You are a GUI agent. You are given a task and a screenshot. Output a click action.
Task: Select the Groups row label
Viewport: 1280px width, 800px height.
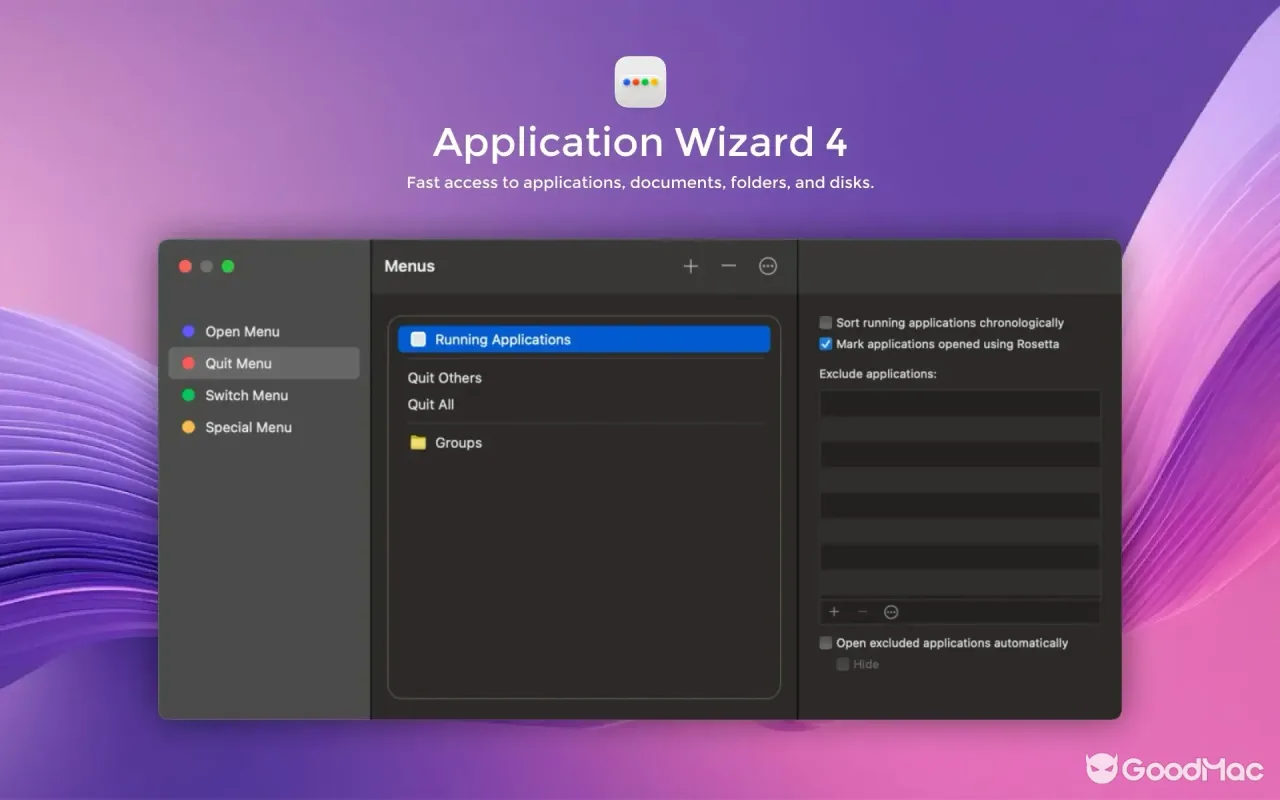[x=459, y=443]
